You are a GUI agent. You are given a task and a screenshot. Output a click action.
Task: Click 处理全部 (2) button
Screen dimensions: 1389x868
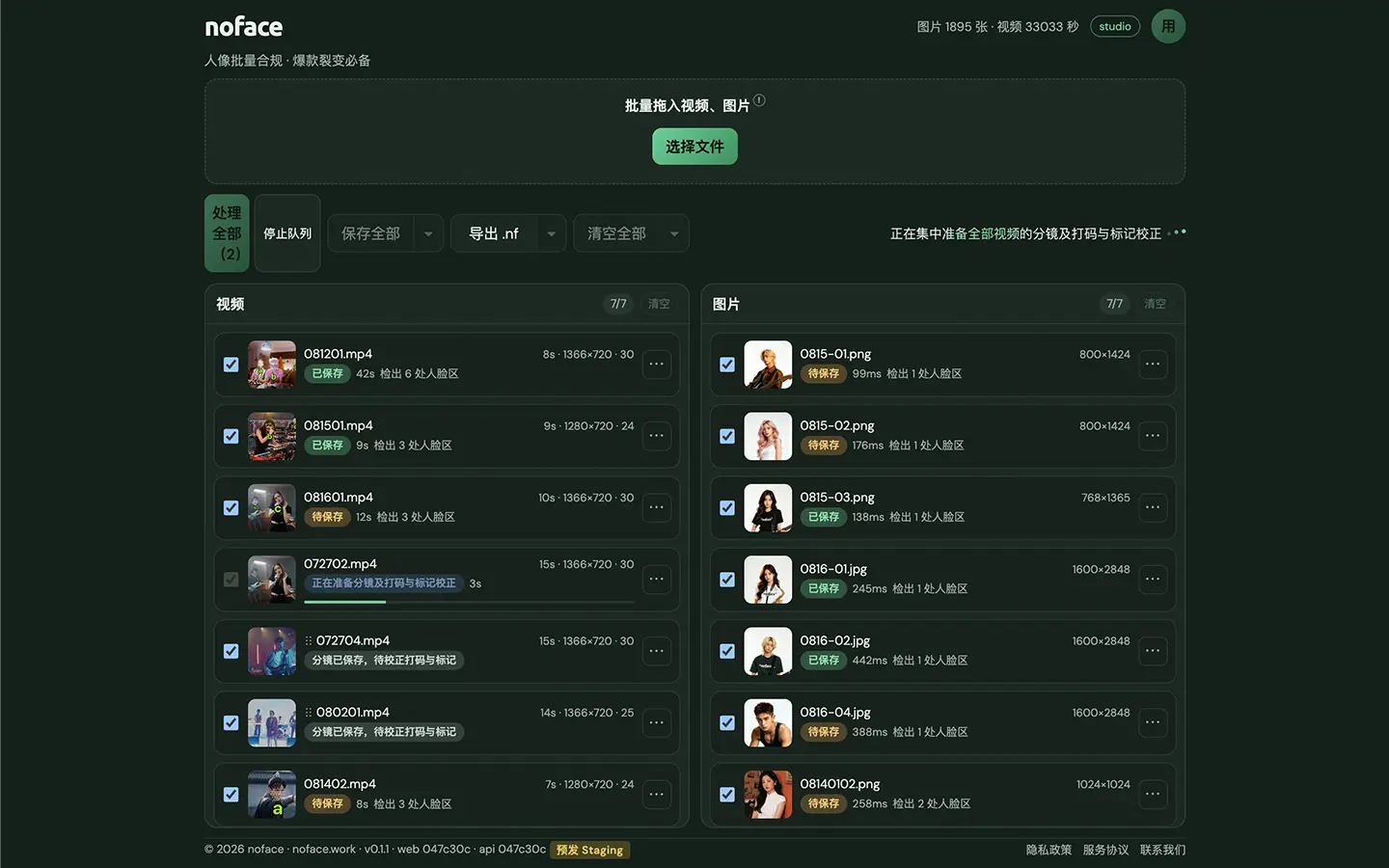(x=227, y=233)
